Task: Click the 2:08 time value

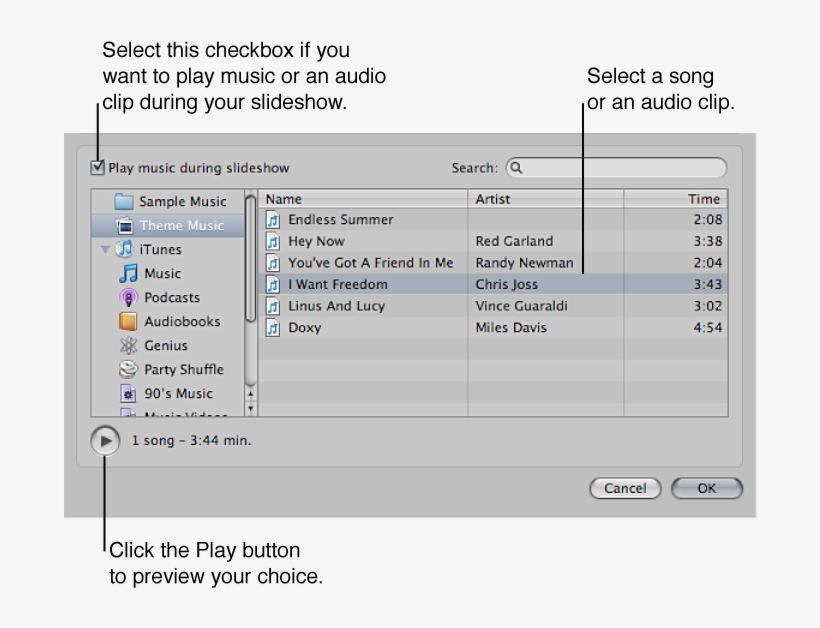Action: pyautogui.click(x=708, y=220)
